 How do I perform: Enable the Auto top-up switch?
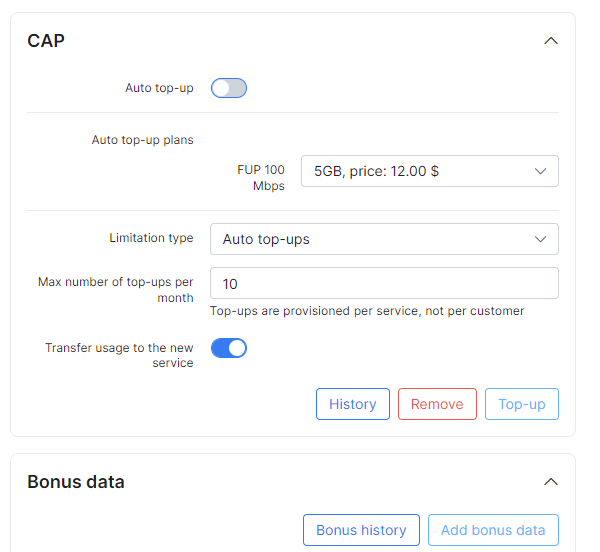229,88
